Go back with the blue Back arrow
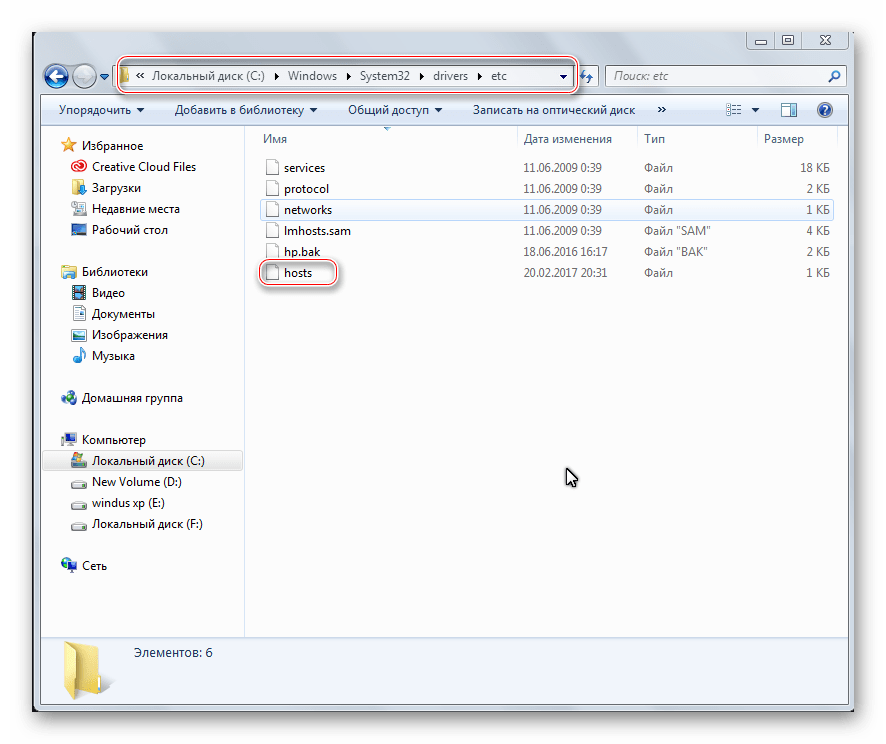The height and width of the screenshot is (744, 886). click(x=57, y=76)
